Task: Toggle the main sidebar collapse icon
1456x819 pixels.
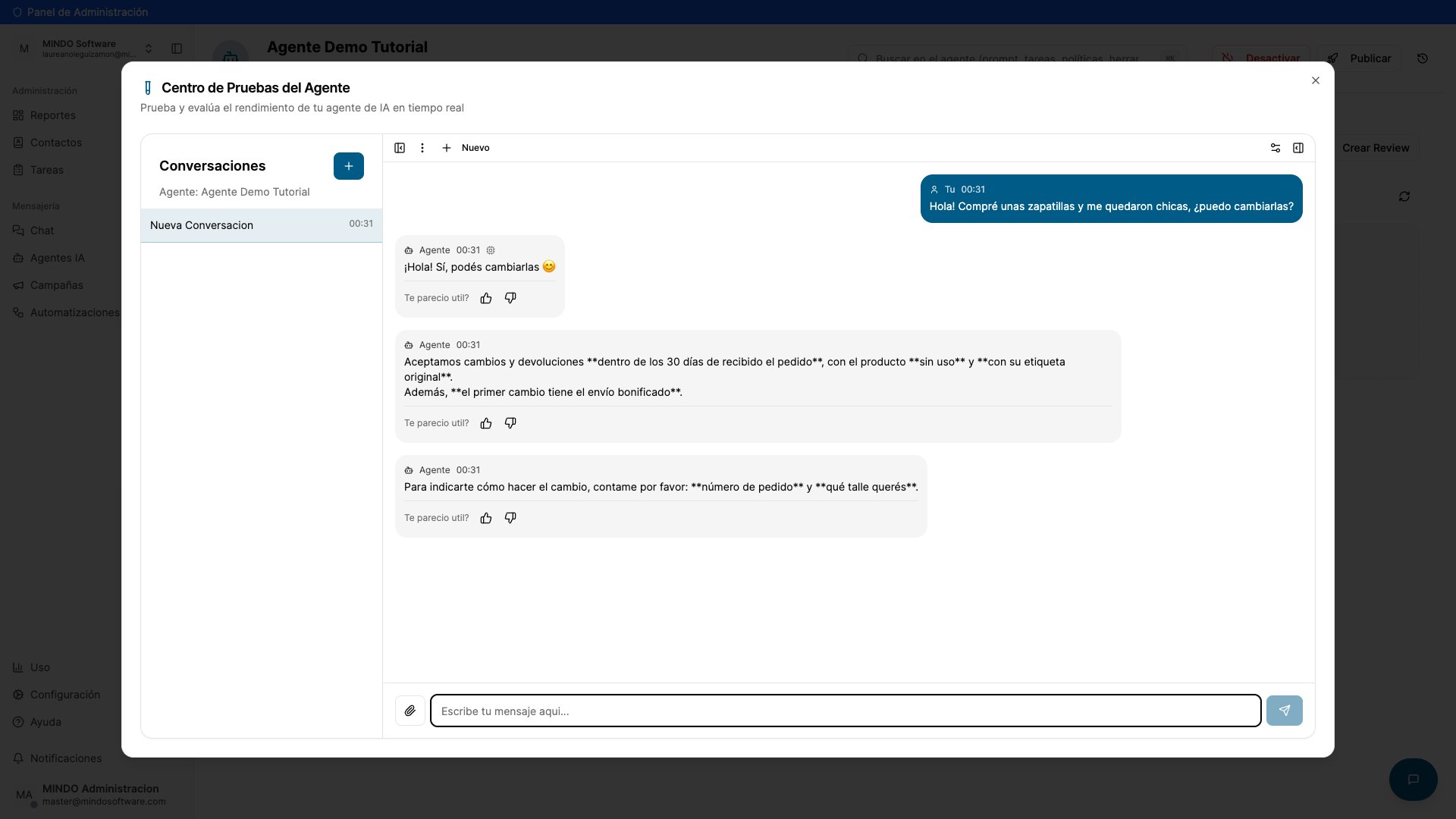Action: point(177,49)
